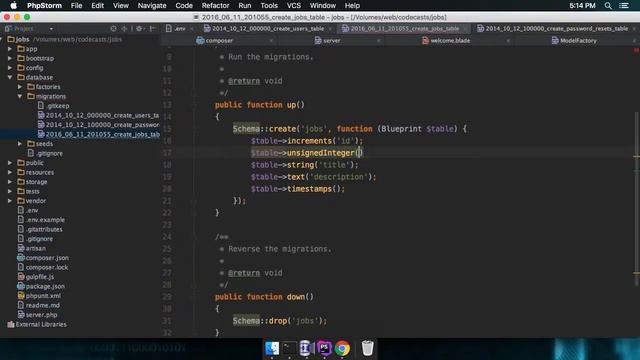The height and width of the screenshot is (360, 640).
Task: Expand the storage folder
Action: (10, 182)
